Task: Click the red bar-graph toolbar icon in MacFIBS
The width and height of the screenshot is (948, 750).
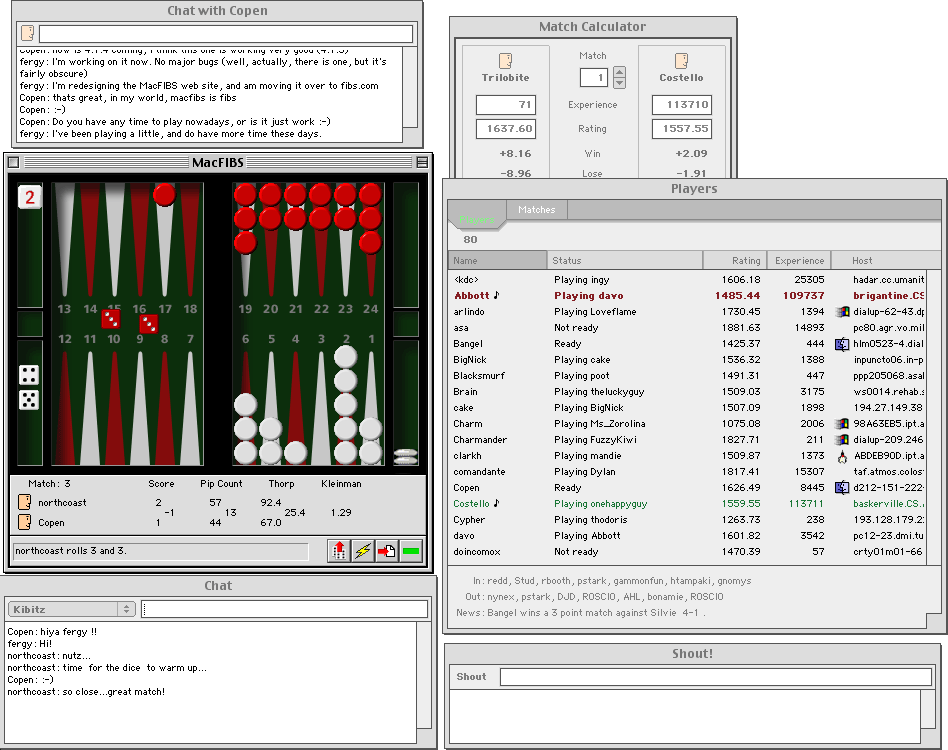Action: [x=339, y=551]
